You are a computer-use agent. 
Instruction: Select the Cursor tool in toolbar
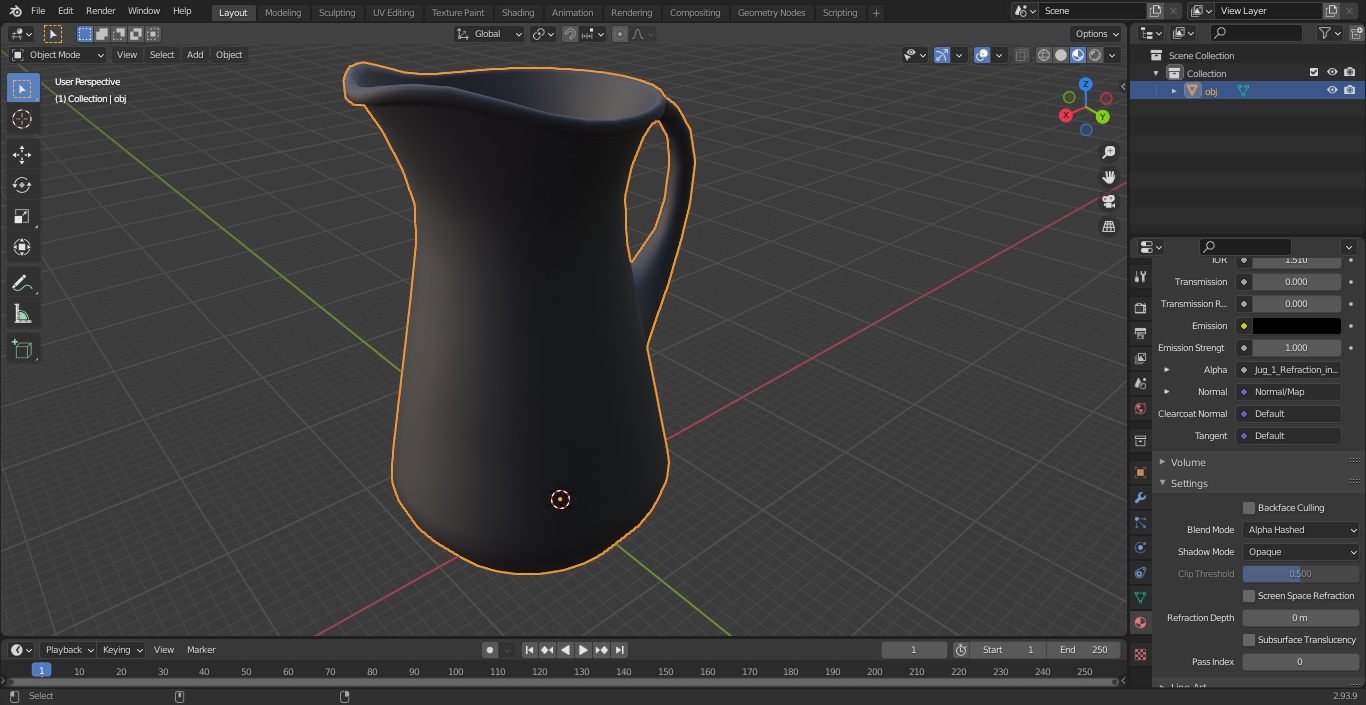pos(22,119)
